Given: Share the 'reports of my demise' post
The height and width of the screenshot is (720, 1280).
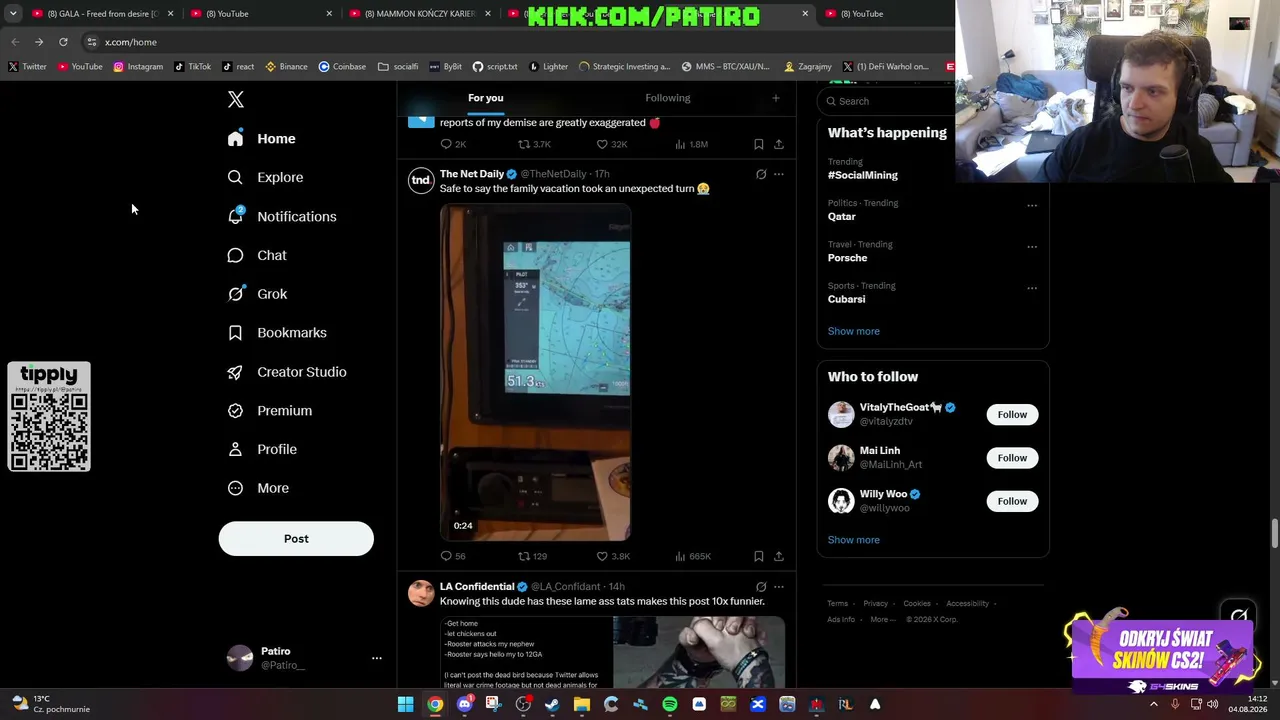Looking at the screenshot, I should (x=779, y=144).
